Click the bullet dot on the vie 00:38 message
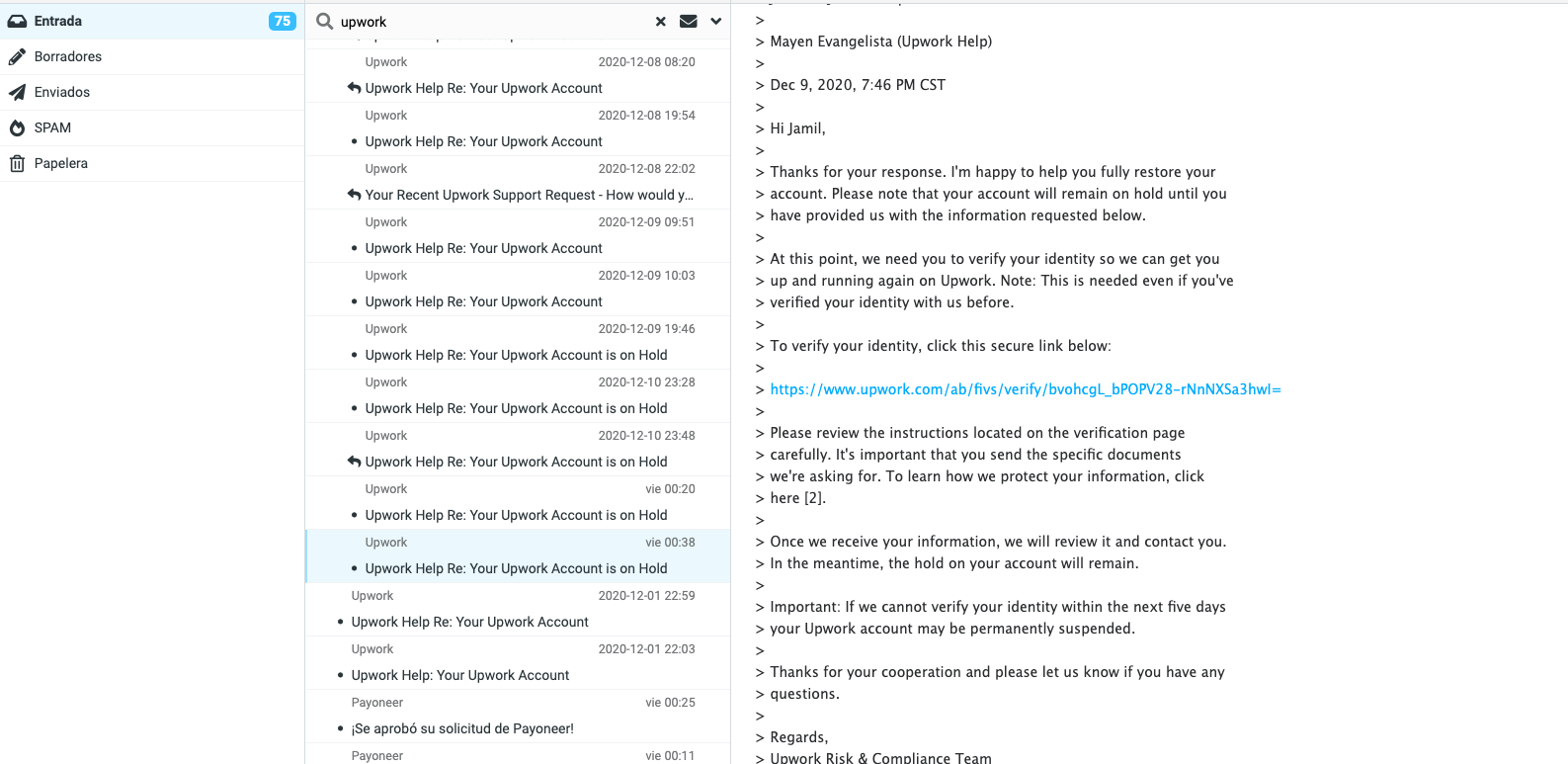The height and width of the screenshot is (764, 1568). point(354,568)
